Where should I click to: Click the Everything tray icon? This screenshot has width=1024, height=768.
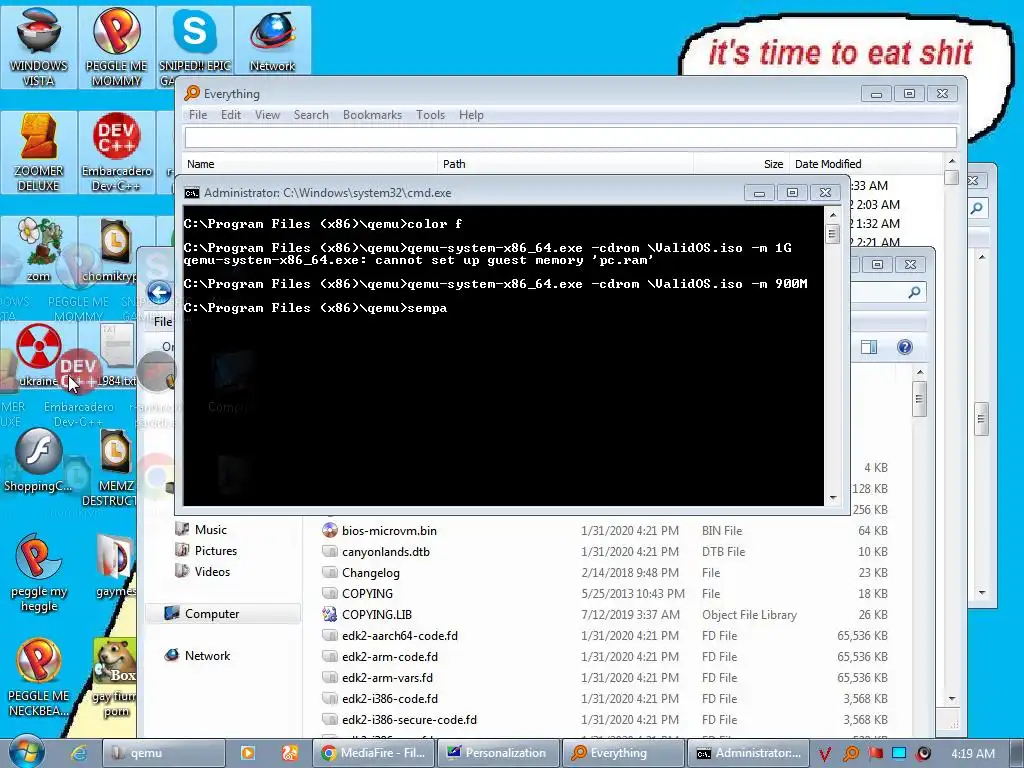(x=850, y=754)
